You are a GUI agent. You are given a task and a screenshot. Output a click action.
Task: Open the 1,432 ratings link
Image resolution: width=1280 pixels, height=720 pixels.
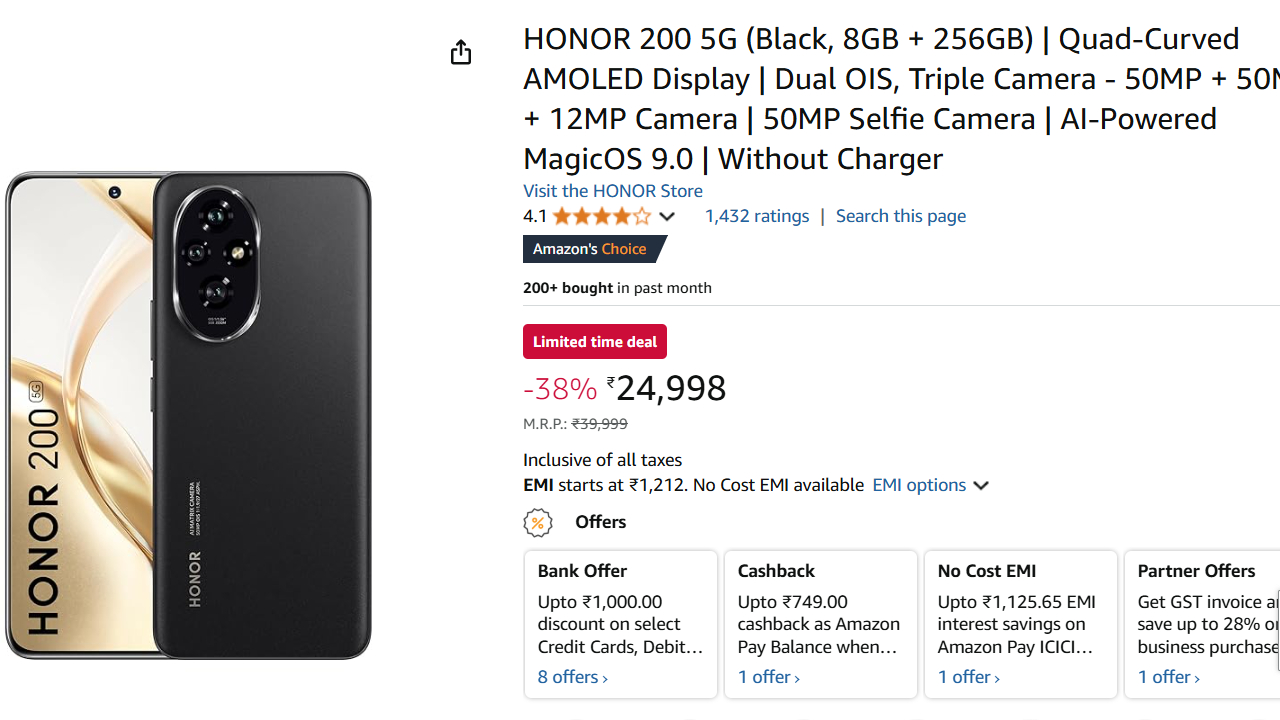pos(756,216)
